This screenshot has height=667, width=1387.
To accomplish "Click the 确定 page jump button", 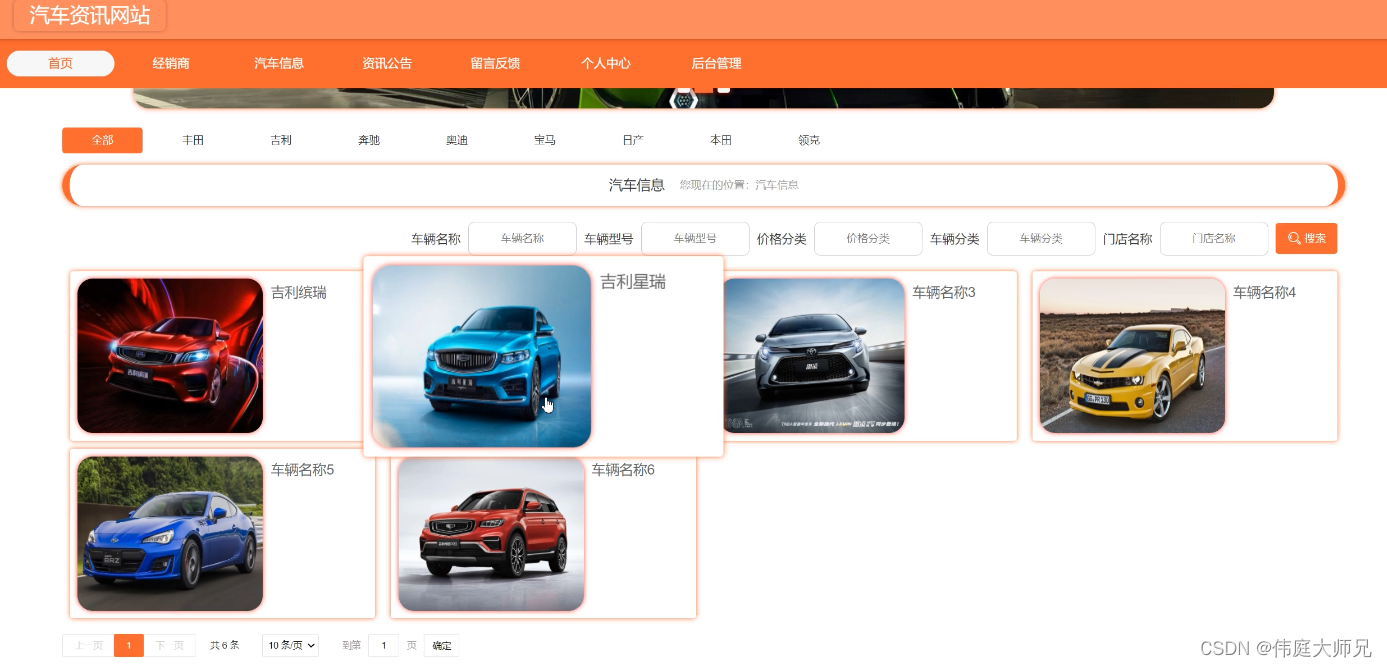I will [441, 645].
